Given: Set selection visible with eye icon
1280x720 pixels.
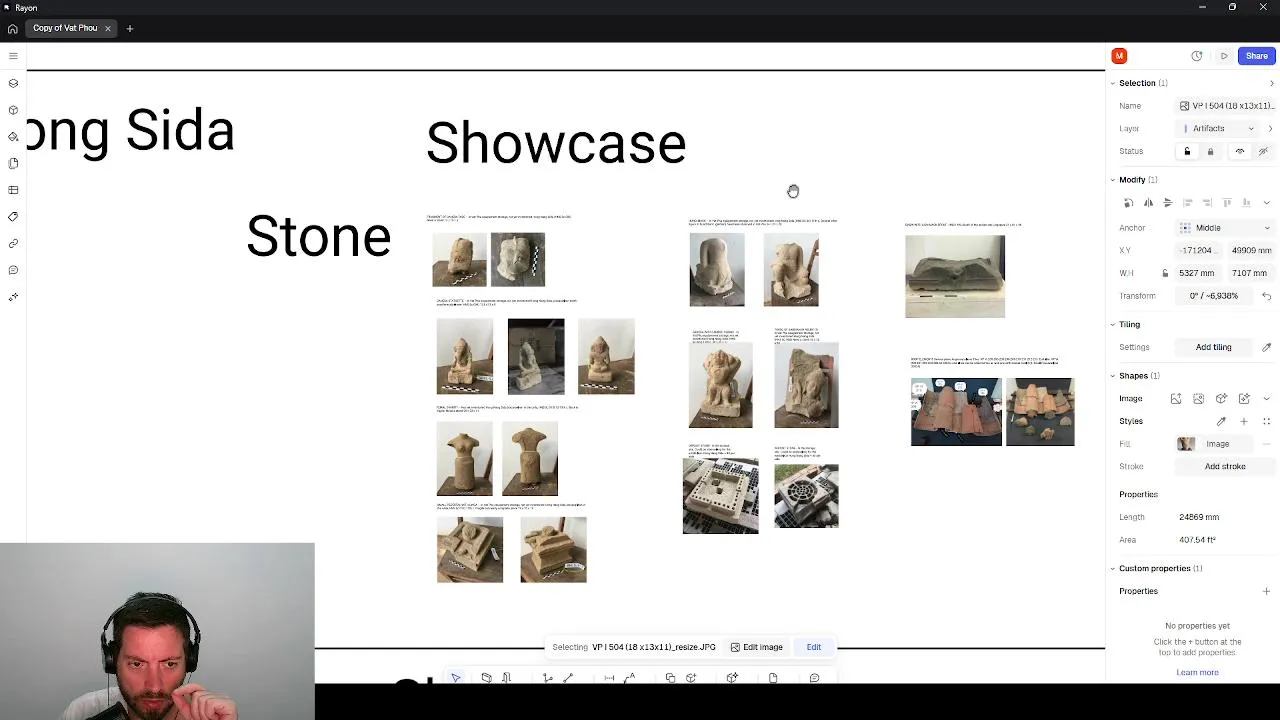Looking at the screenshot, I should click(x=1240, y=151).
